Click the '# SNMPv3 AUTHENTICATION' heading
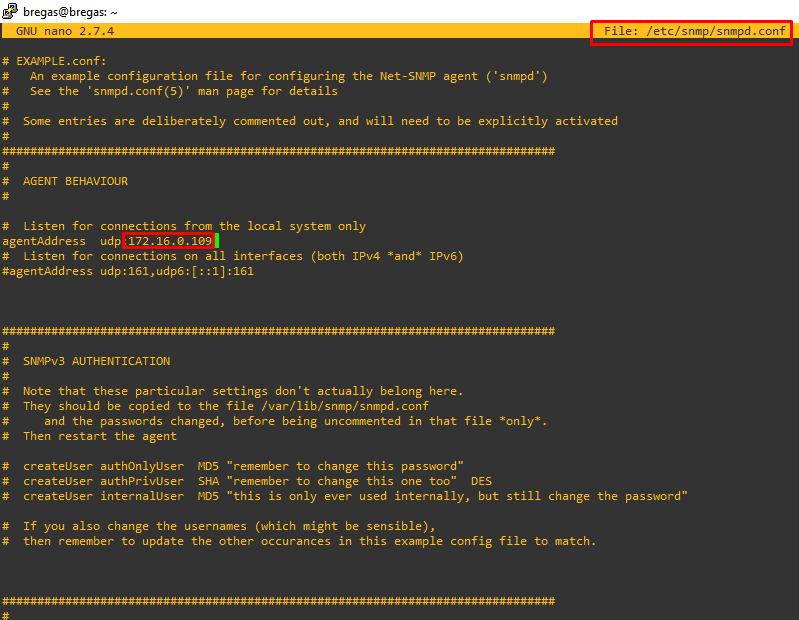Viewport: 799px width, 620px height. click(86, 361)
